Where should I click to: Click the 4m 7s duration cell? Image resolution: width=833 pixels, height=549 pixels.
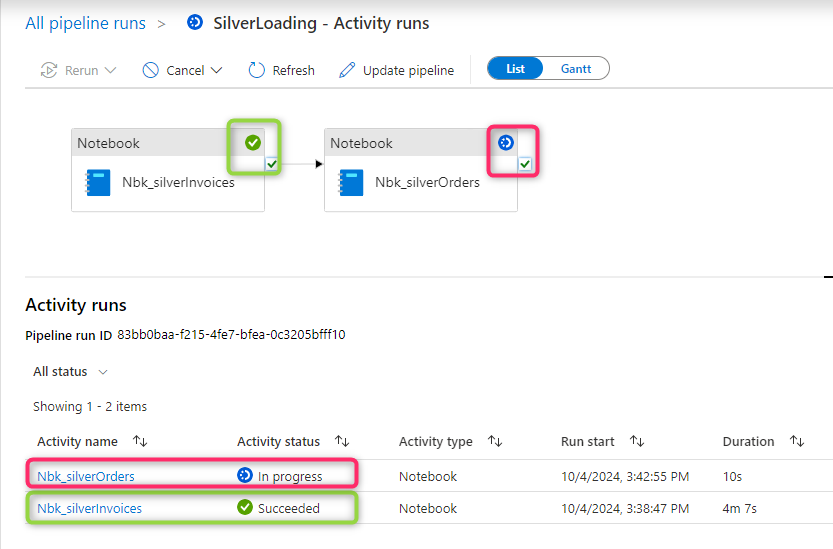pyautogui.click(x=740, y=508)
